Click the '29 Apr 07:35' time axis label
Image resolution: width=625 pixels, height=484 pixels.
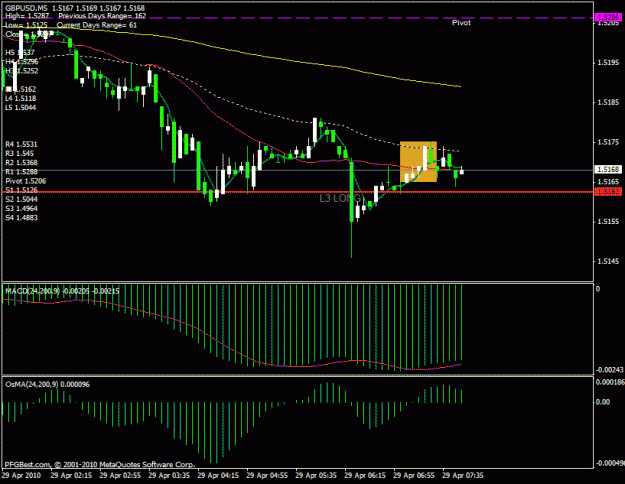click(463, 475)
